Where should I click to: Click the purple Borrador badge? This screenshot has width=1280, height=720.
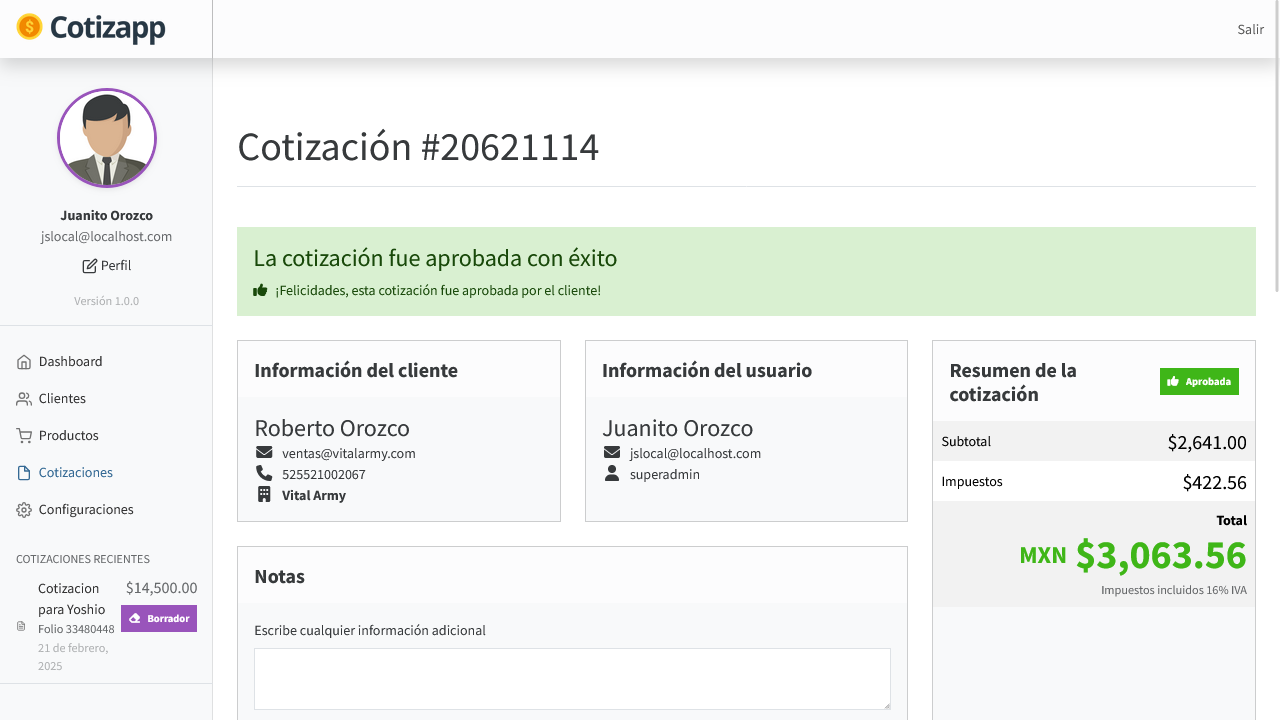(x=159, y=619)
